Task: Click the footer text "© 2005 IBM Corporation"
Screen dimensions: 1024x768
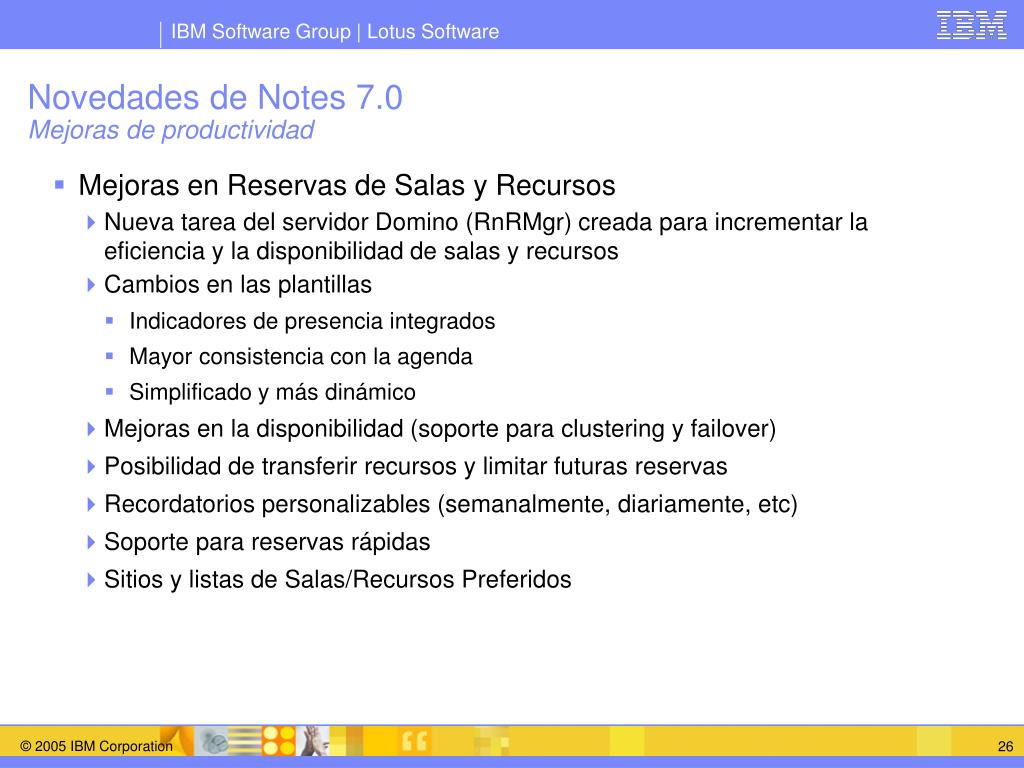Action: coord(96,746)
